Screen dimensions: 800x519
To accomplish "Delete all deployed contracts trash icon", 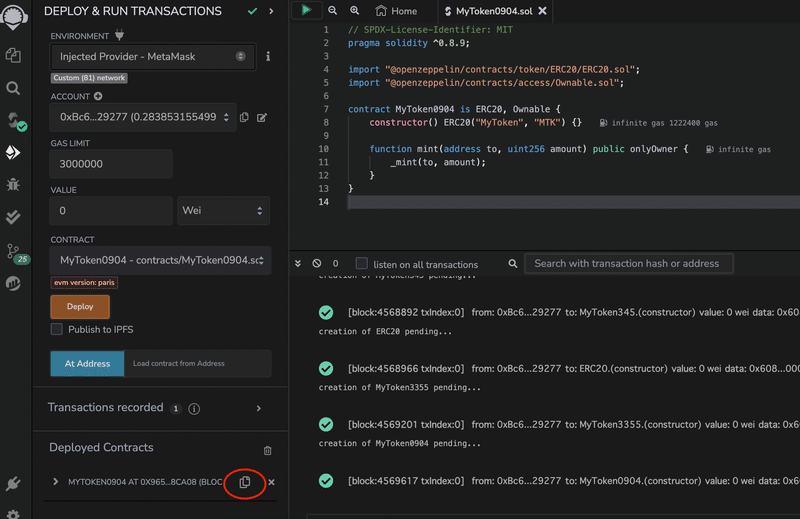I will point(267,450).
